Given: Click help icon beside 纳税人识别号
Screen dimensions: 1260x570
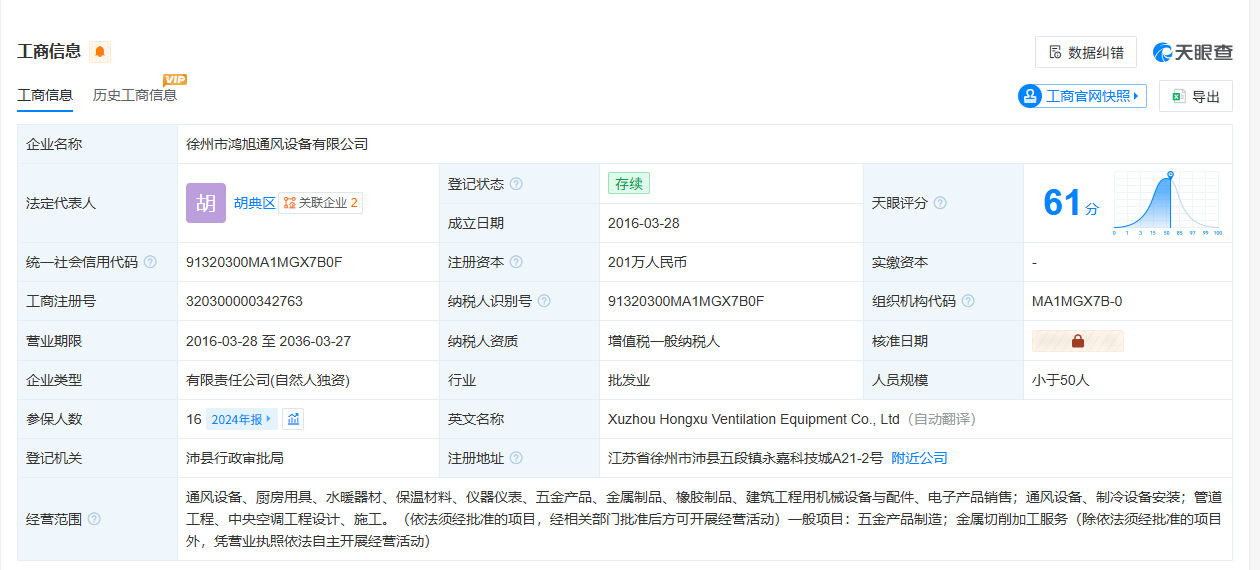Looking at the screenshot, I should [x=544, y=301].
